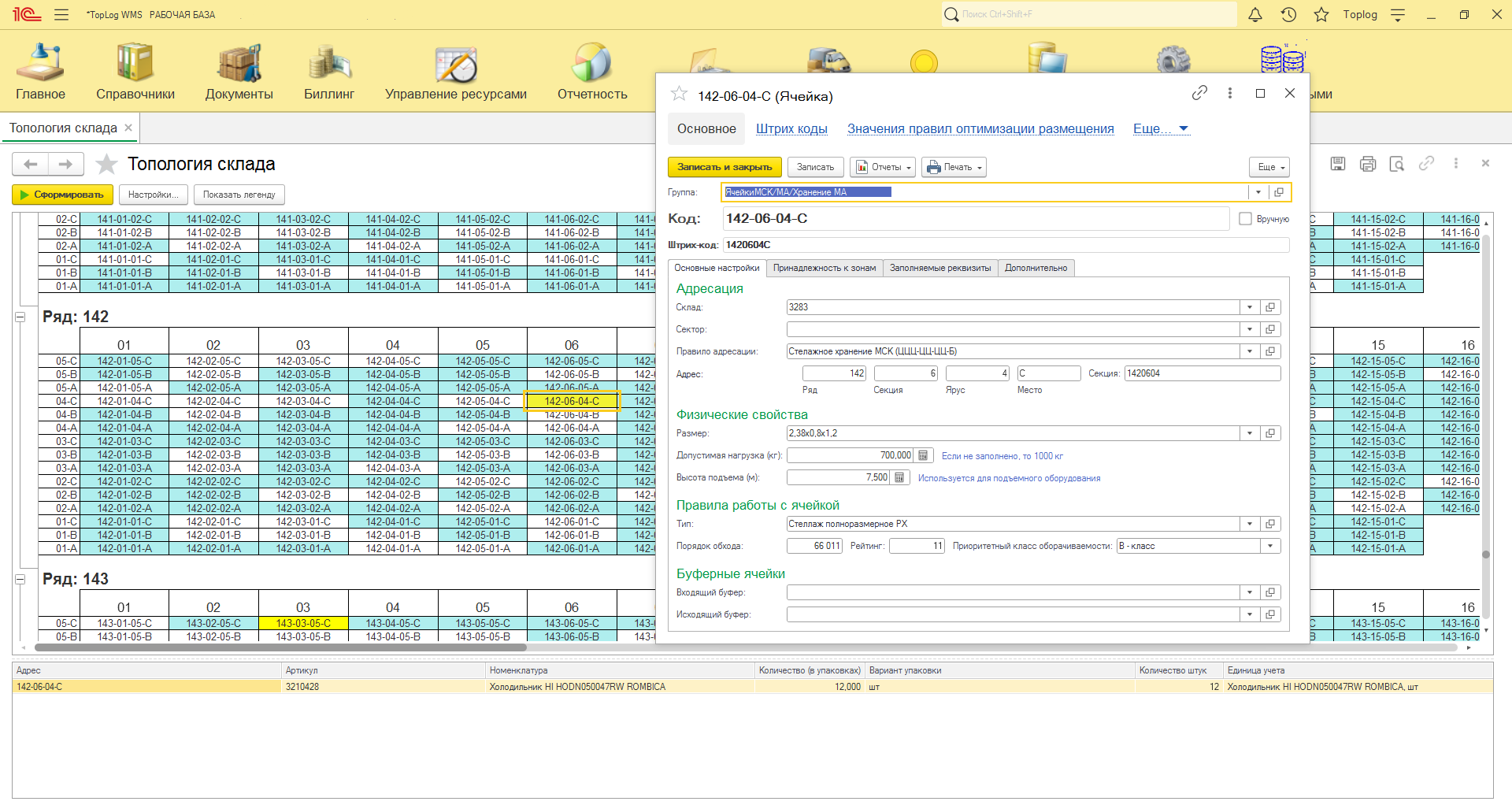
Task: Click Показать легенду button
Action: (x=239, y=195)
